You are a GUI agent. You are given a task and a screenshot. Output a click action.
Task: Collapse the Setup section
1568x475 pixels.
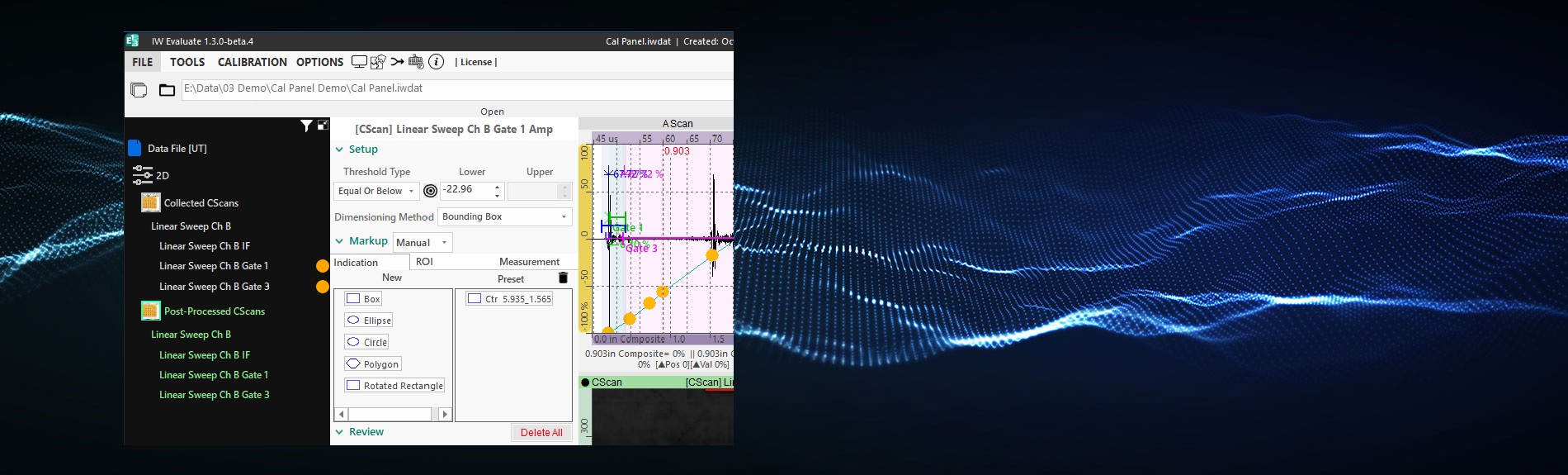[x=339, y=150]
